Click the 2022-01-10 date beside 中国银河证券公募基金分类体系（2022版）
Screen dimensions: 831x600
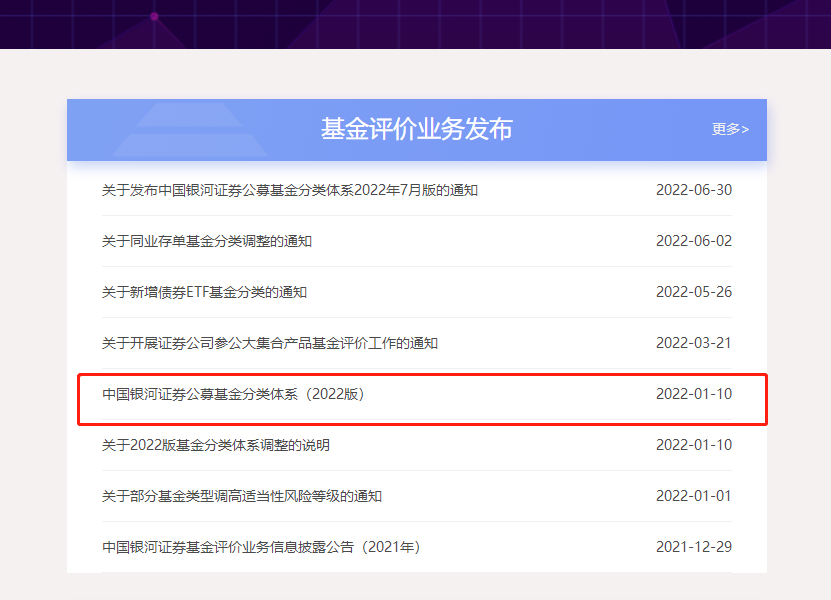point(694,394)
